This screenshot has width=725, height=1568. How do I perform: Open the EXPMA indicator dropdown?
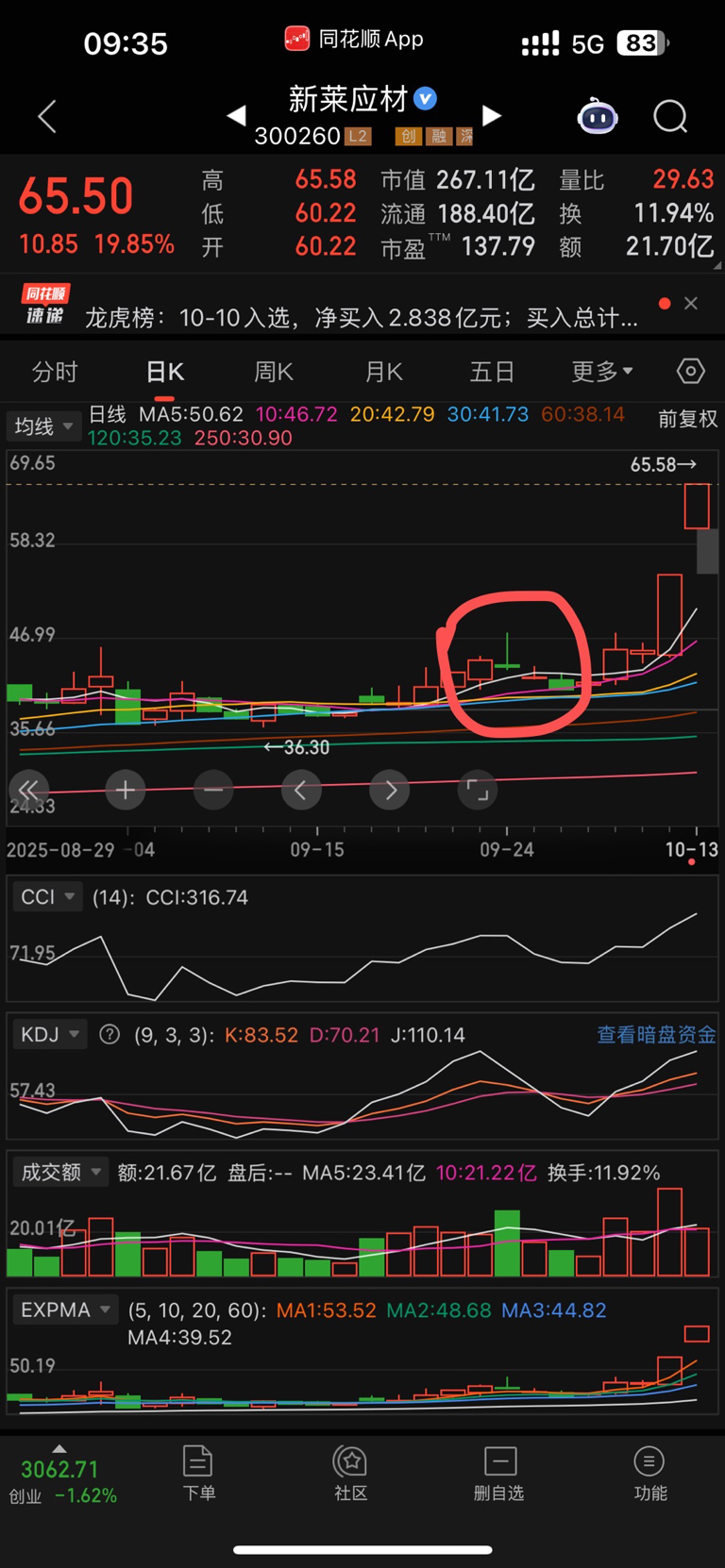65,1310
